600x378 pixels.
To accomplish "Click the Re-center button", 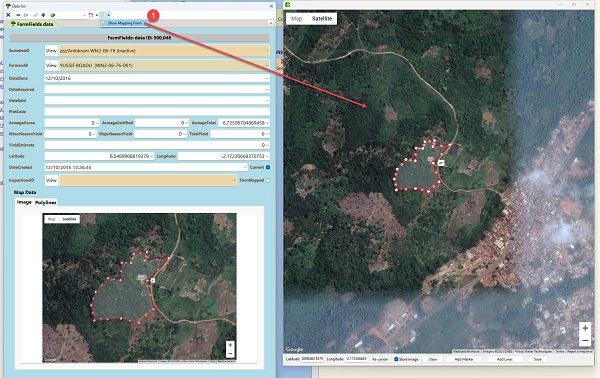I will coord(380,359).
